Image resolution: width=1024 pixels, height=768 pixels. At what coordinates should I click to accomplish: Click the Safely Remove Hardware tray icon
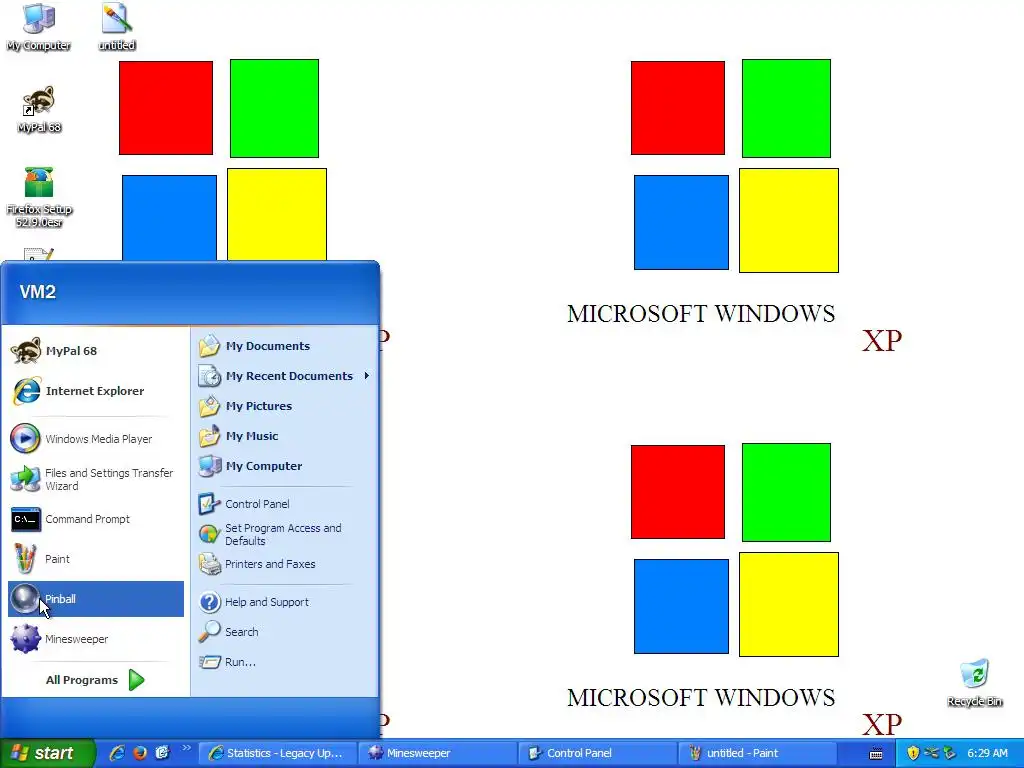[950, 753]
